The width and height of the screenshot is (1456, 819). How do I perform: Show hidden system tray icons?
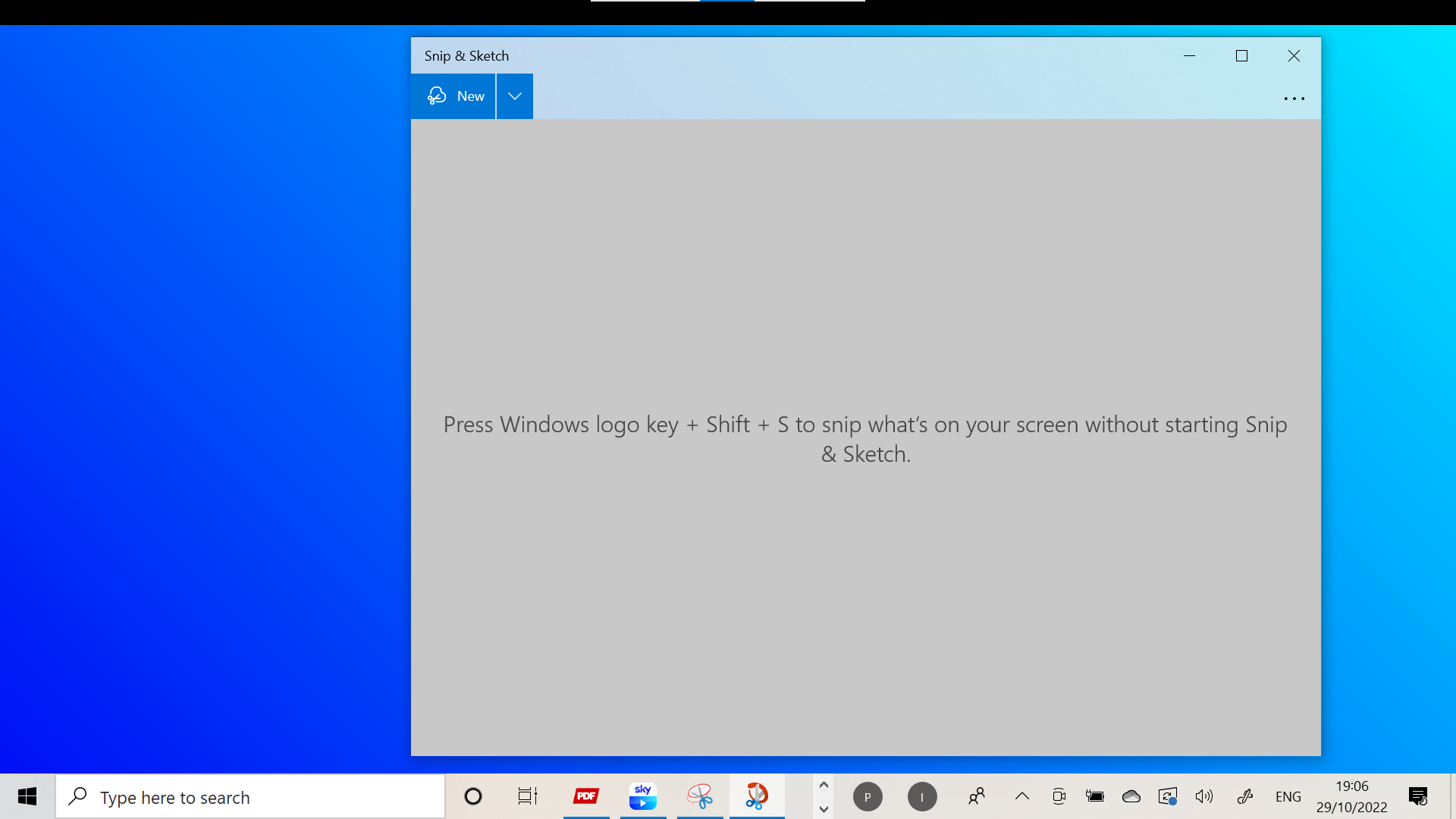(1022, 796)
